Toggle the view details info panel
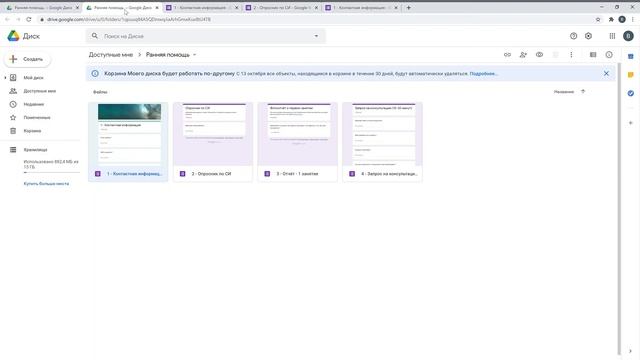This screenshot has height=360, width=640. tap(609, 55)
